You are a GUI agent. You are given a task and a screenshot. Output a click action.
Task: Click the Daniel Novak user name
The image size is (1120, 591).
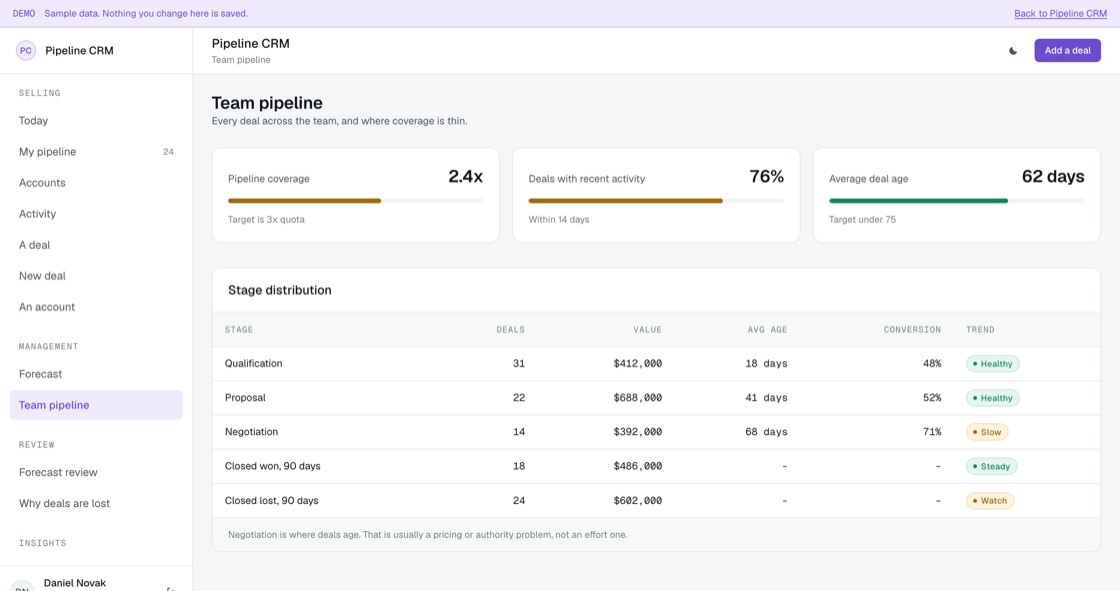tap(75, 583)
